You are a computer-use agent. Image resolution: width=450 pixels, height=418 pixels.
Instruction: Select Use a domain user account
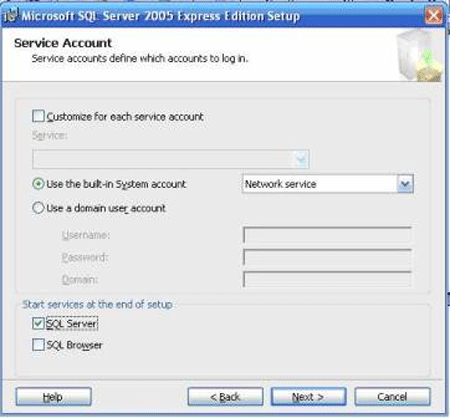[x=38, y=208]
